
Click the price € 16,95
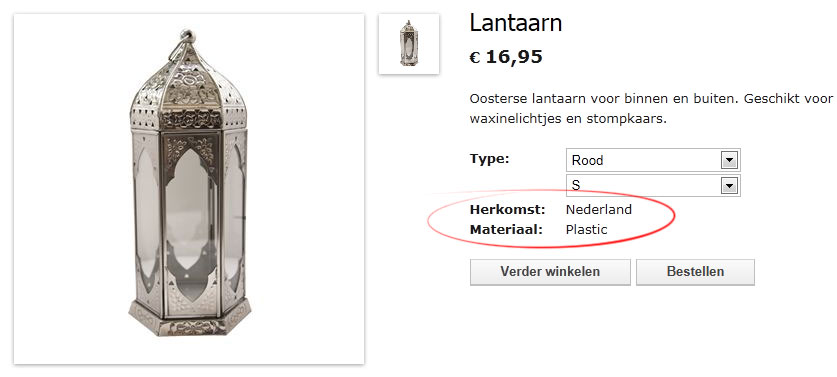[x=506, y=57]
